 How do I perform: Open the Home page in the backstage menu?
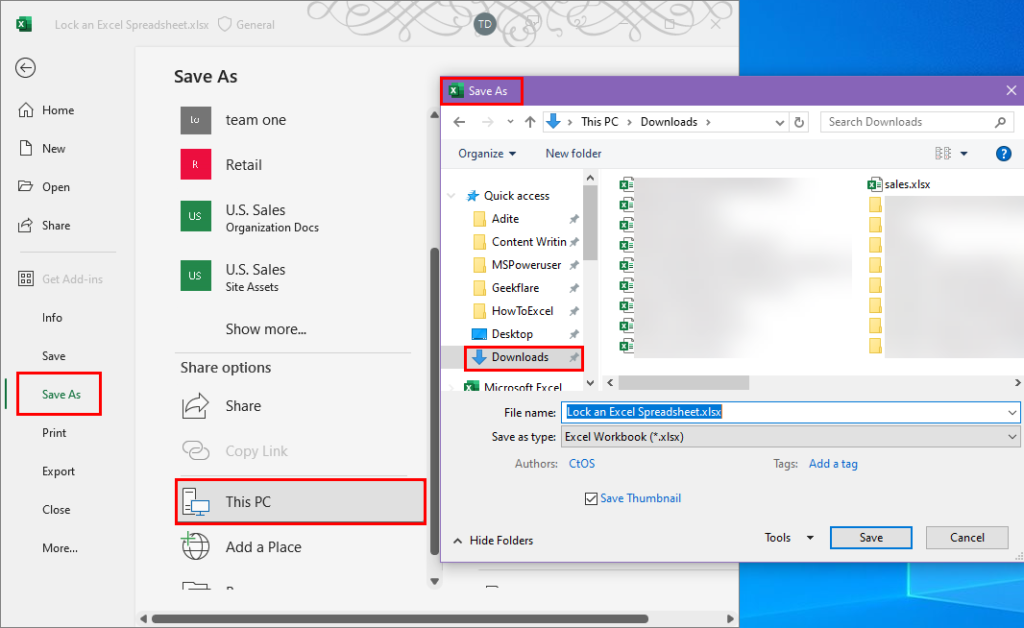coord(58,110)
